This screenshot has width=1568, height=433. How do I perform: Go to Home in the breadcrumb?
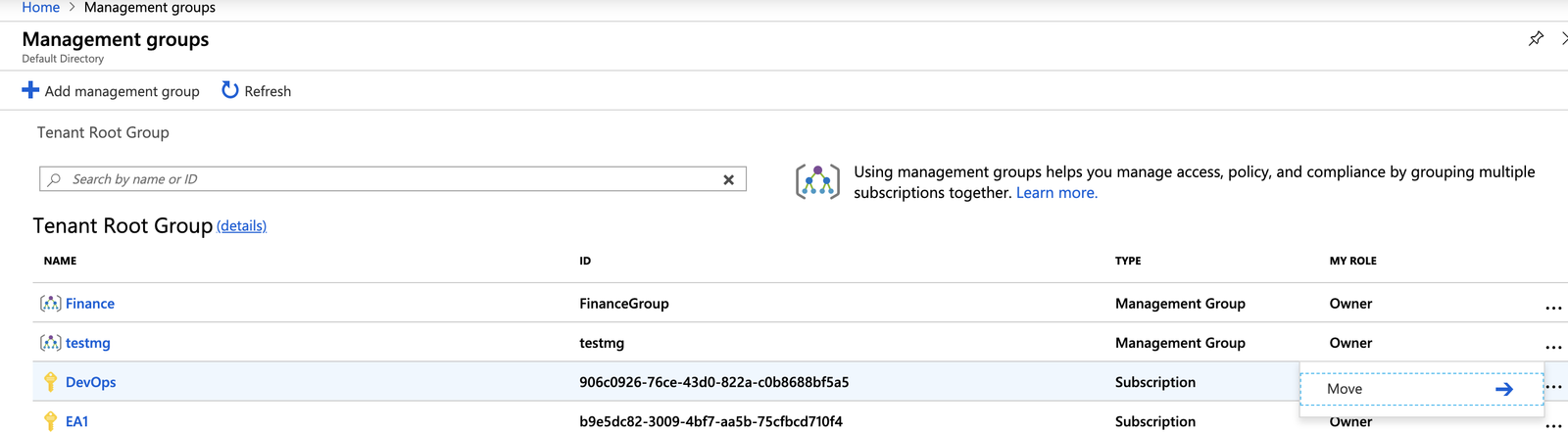click(x=41, y=8)
